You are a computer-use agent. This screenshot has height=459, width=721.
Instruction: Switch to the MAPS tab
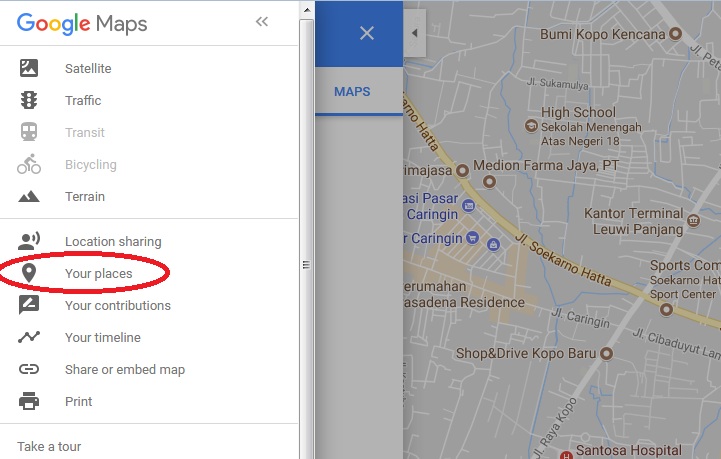tap(352, 92)
